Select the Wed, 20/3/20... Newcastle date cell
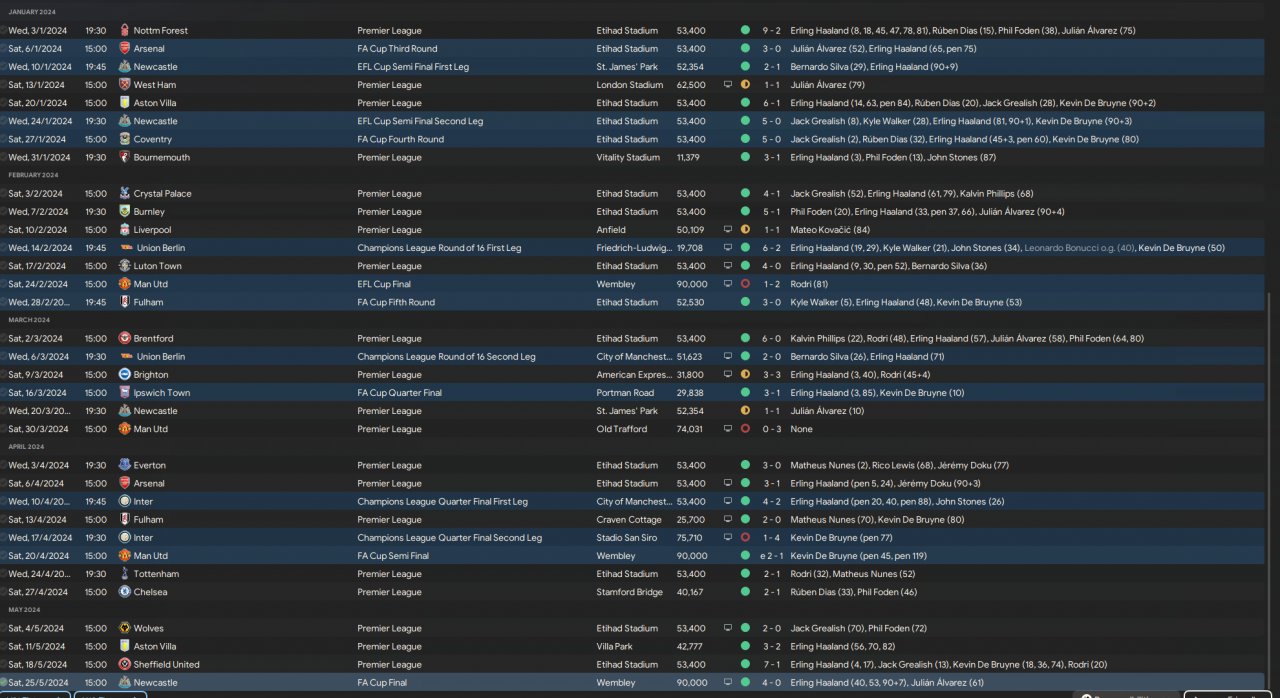1280x698 pixels. (x=38, y=411)
